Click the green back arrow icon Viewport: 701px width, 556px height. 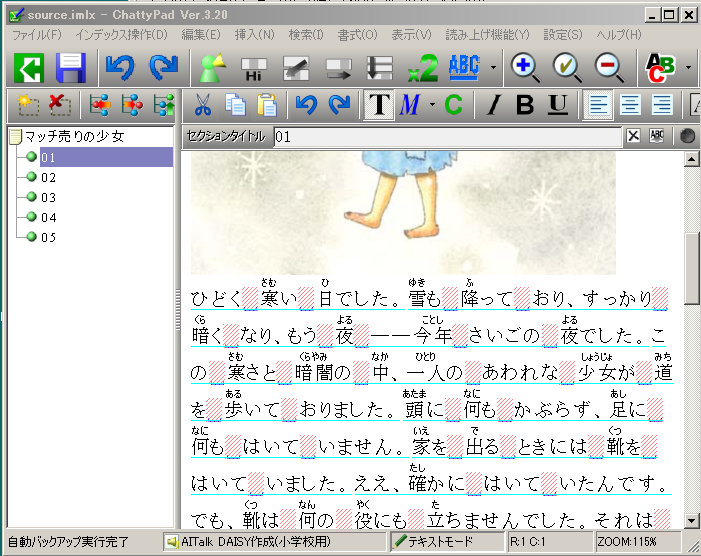pyautogui.click(x=29, y=68)
